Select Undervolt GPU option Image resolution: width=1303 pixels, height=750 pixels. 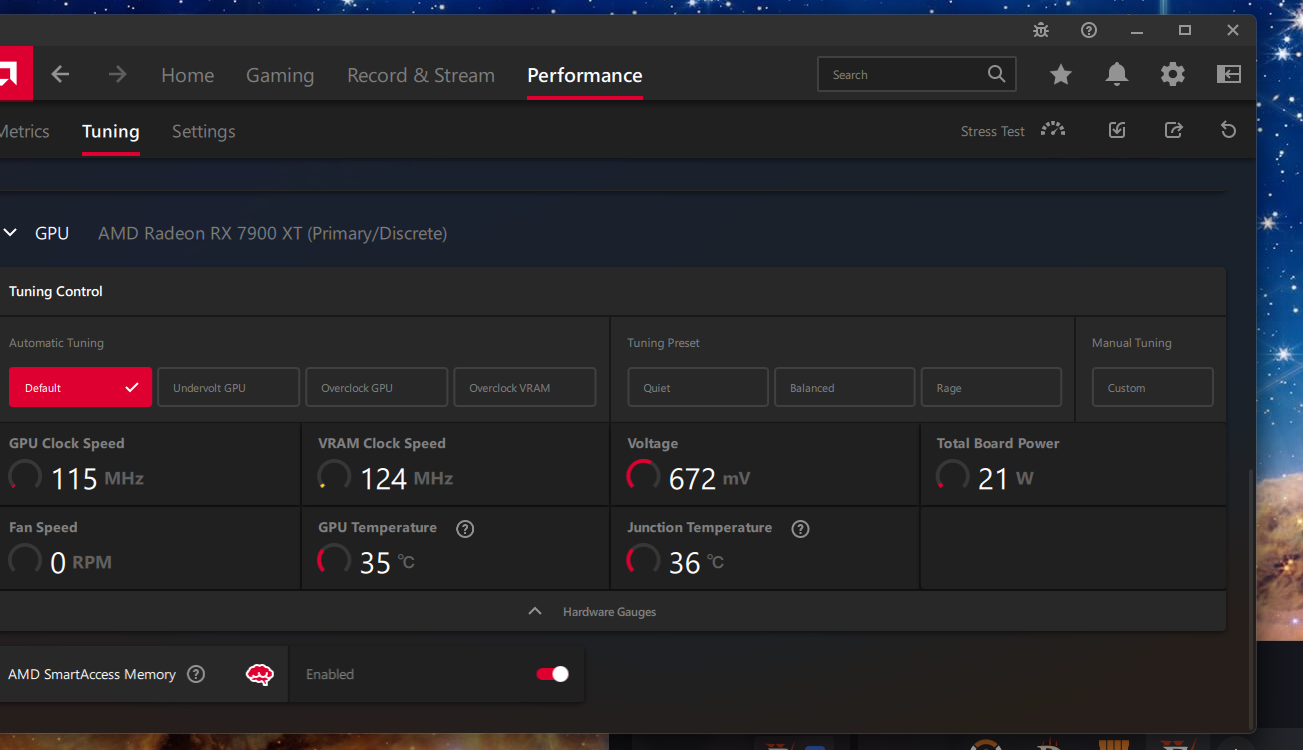tap(228, 387)
